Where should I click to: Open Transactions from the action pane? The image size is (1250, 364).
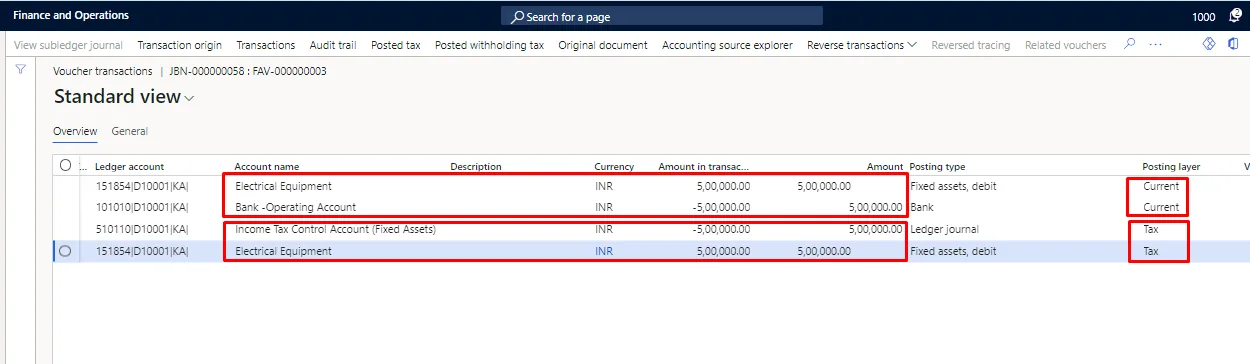(x=266, y=45)
